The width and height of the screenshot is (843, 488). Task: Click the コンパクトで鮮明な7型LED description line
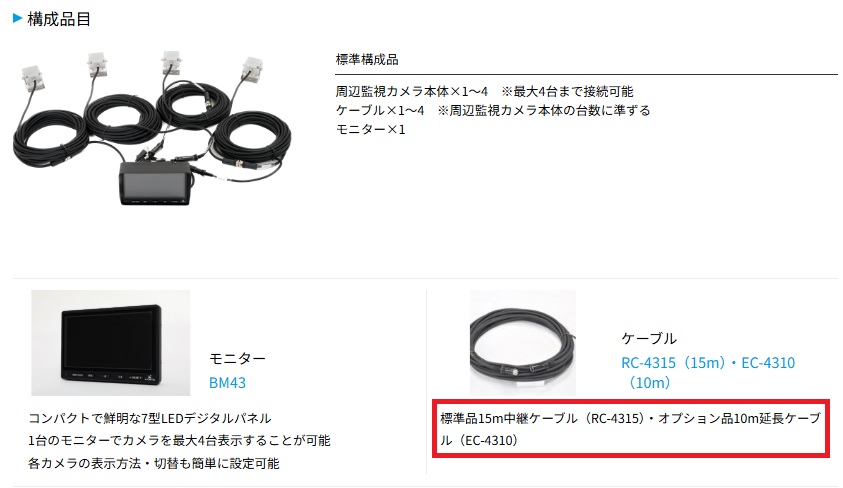(150, 418)
